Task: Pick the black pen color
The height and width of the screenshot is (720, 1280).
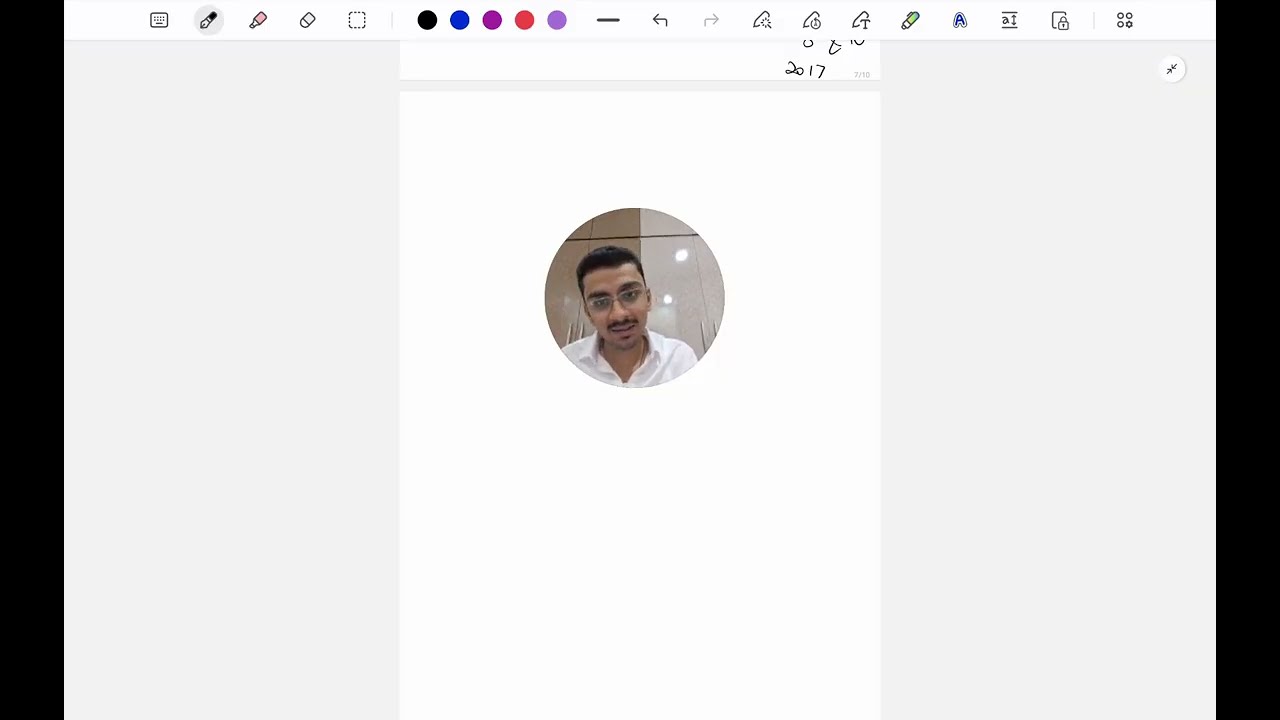Action: (427, 20)
